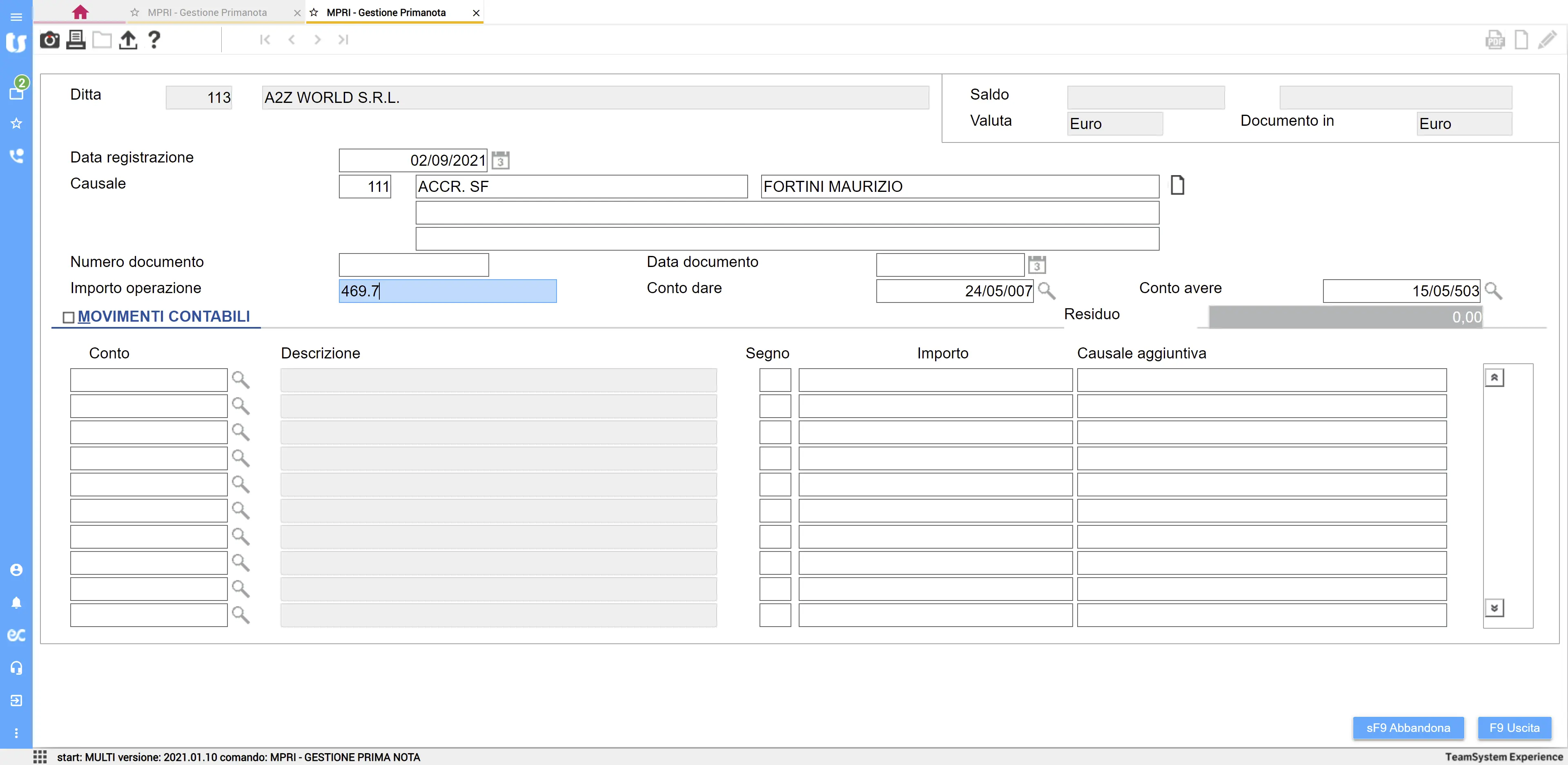Open calendar picker for Data registrazione
Image resolution: width=1568 pixels, height=765 pixels.
click(500, 161)
